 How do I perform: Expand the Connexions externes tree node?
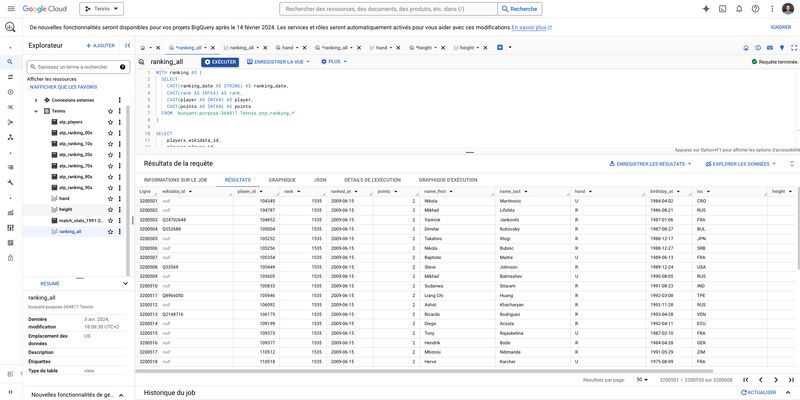pos(36,100)
